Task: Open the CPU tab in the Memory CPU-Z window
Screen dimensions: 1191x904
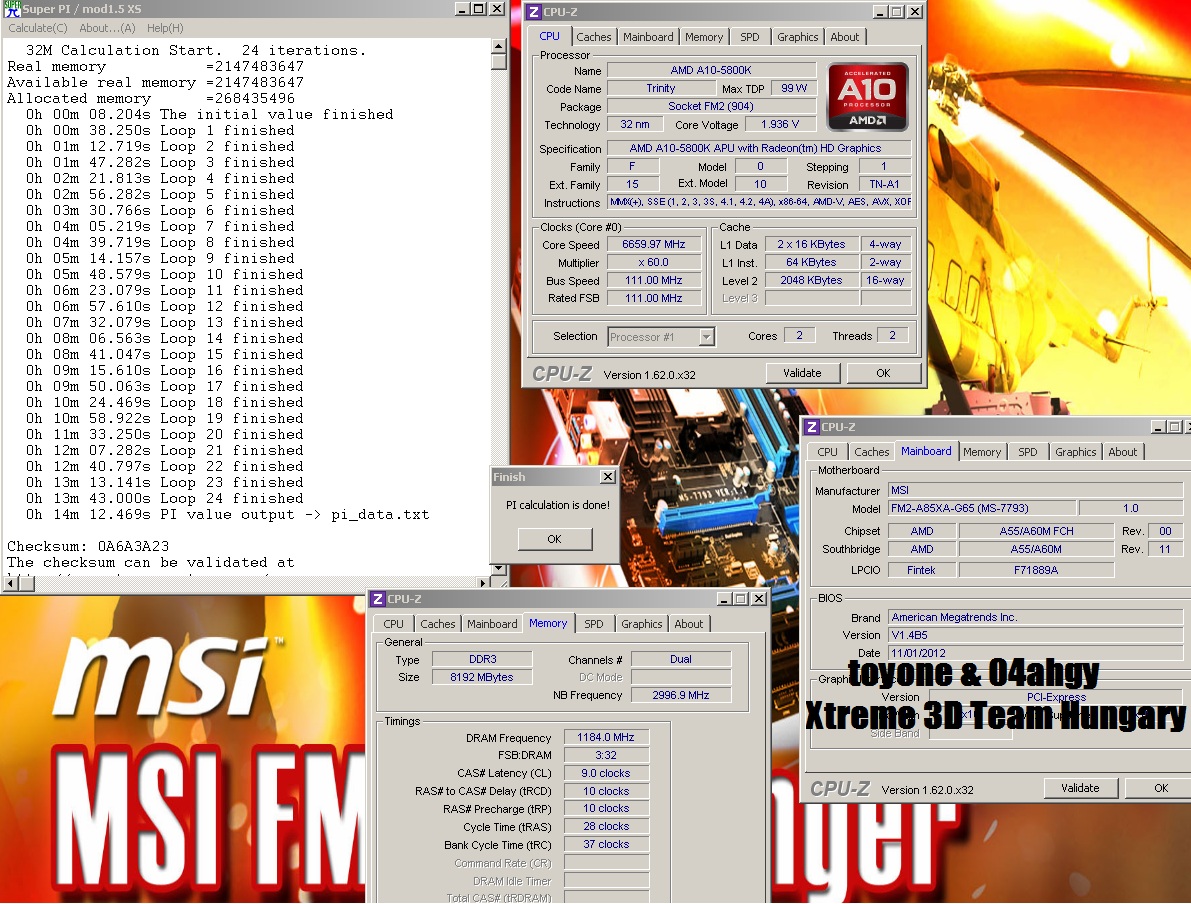Action: (x=393, y=624)
